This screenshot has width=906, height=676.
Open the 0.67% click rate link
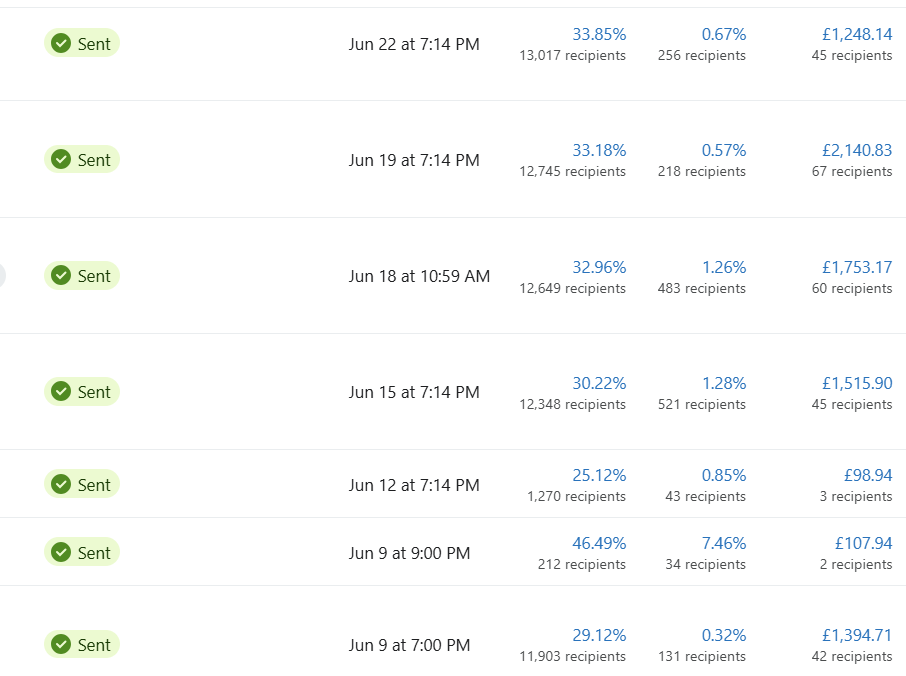723,34
